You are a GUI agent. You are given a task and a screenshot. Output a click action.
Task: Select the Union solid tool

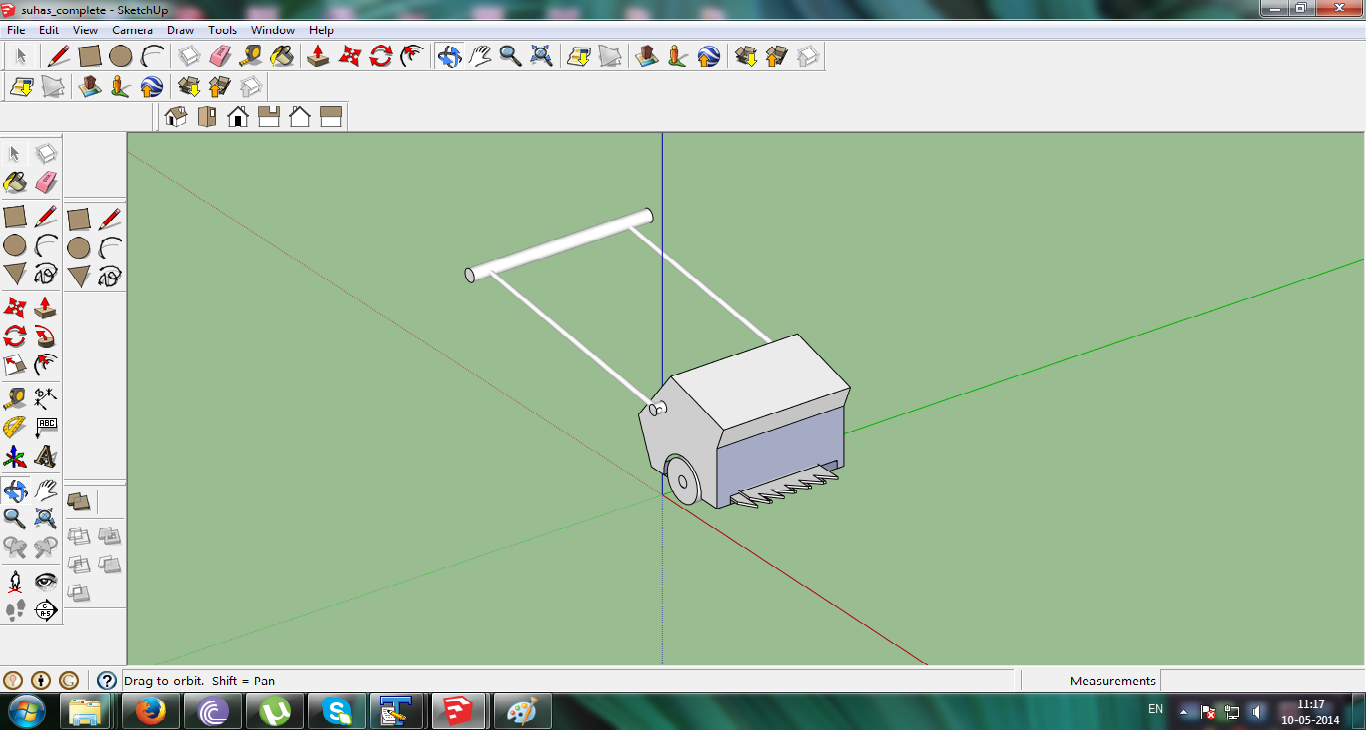point(110,536)
